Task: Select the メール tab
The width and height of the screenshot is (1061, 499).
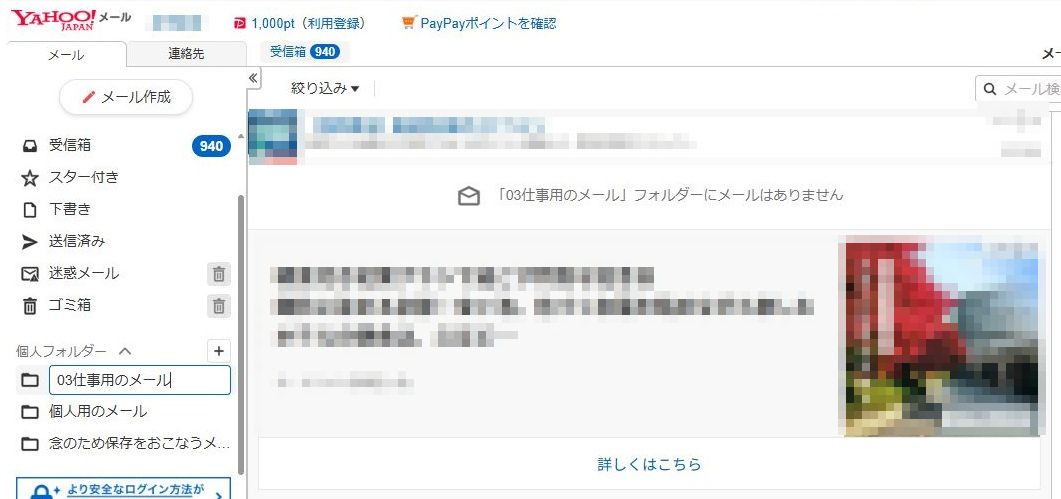Action: 66,55
